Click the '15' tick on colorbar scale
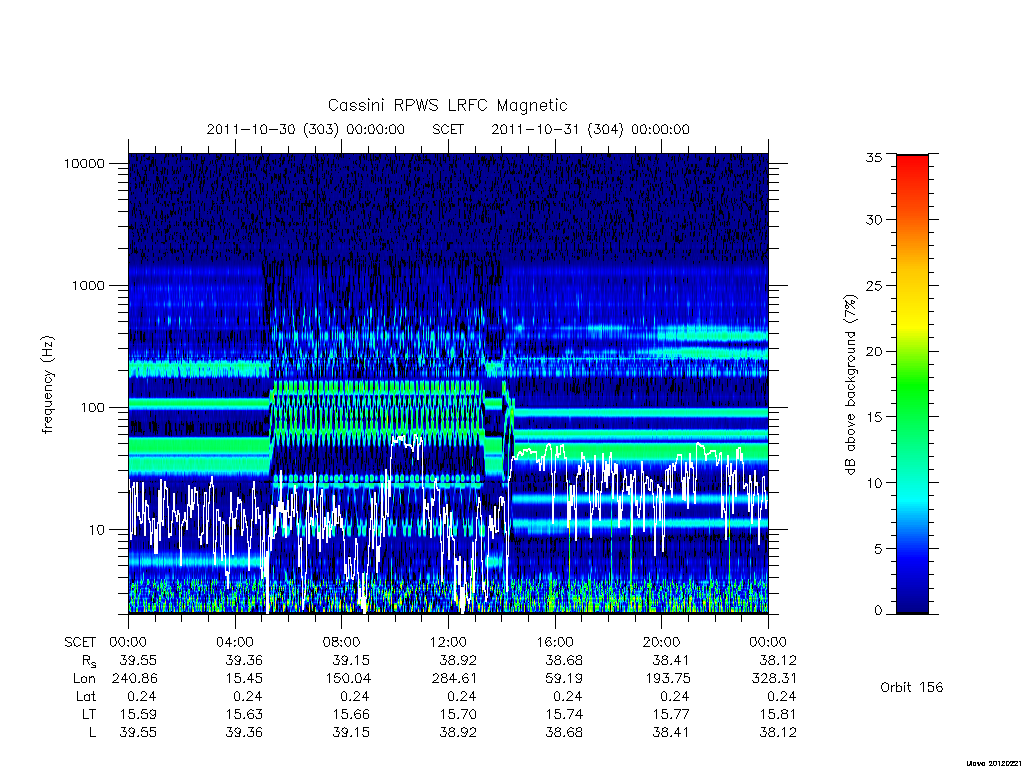Image resolution: width=1024 pixels, height=768 pixels. [x=873, y=417]
